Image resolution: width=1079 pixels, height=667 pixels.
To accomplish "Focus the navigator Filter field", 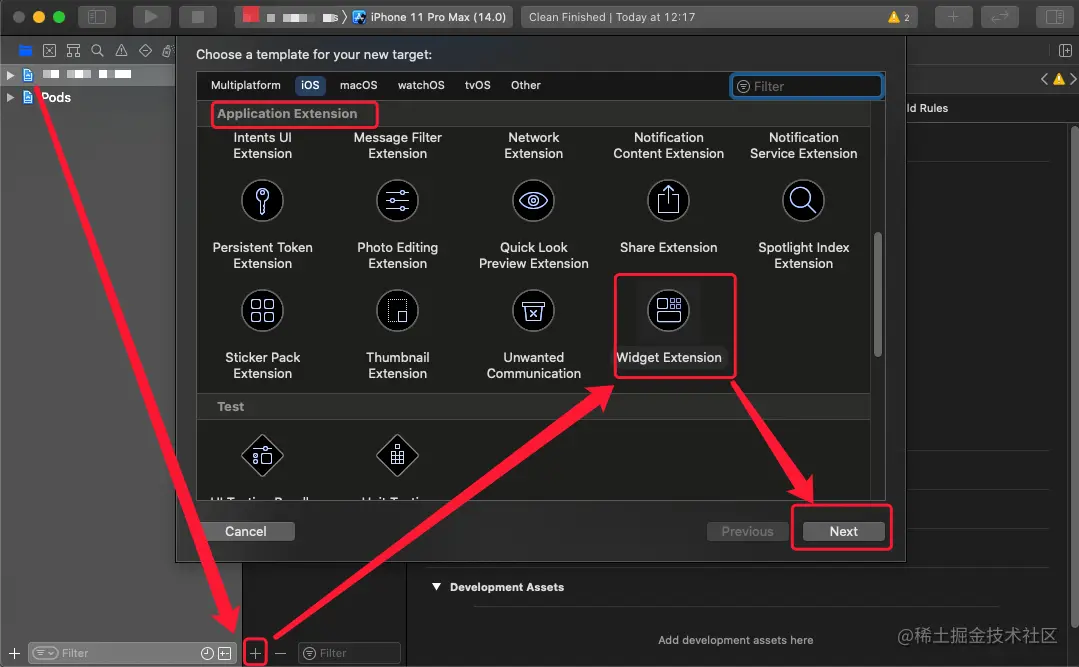I will [x=132, y=653].
